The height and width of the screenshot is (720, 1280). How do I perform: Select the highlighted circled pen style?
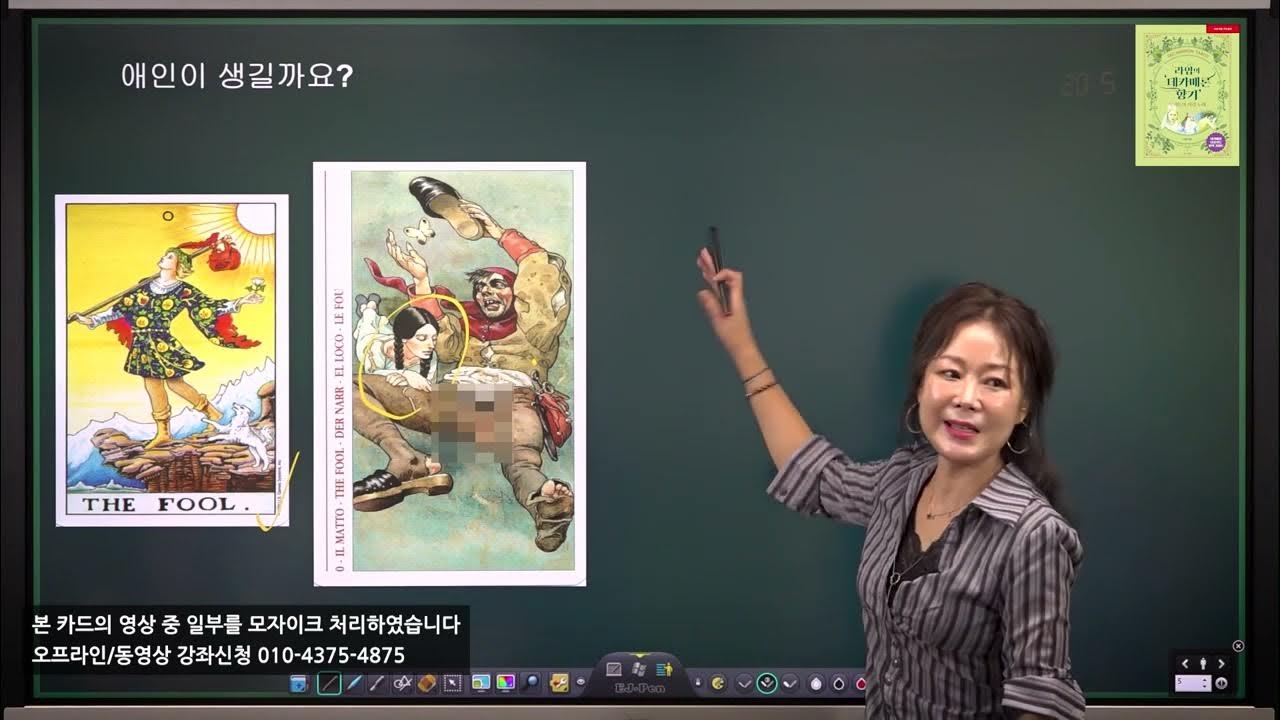767,684
